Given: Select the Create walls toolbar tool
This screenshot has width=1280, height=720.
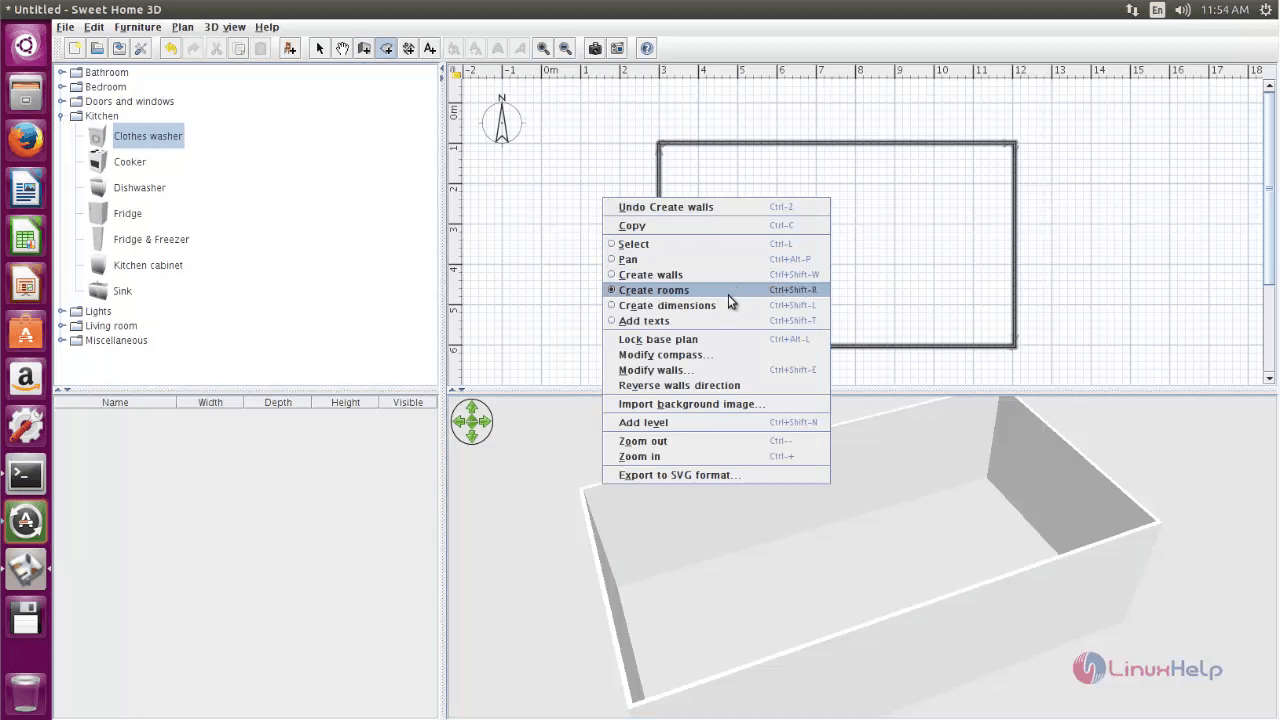Looking at the screenshot, I should (x=364, y=48).
